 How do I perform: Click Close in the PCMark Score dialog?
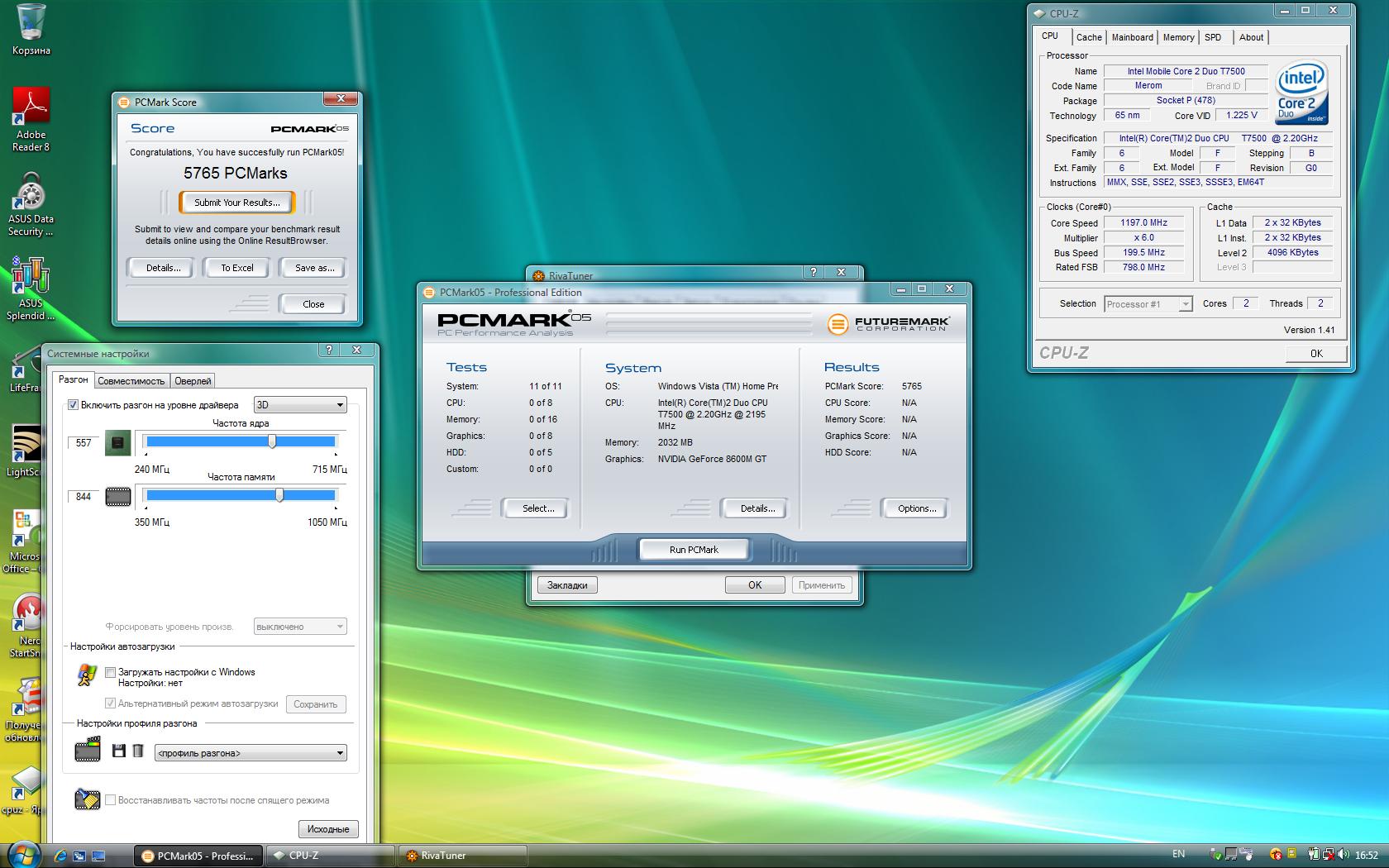(x=313, y=304)
